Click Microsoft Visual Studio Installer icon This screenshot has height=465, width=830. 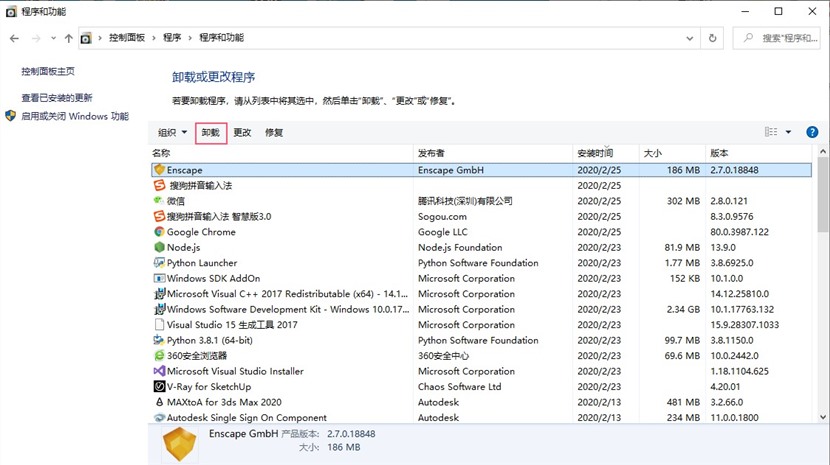(x=159, y=371)
